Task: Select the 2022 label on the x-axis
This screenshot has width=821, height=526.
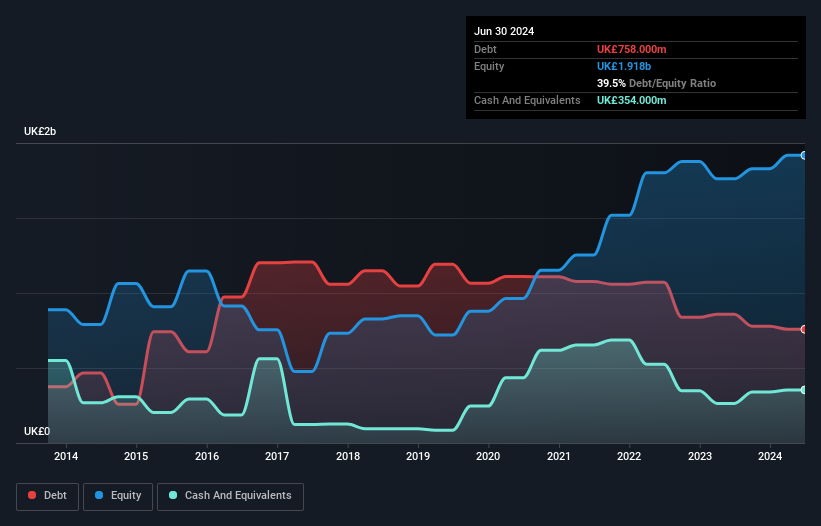Action: (x=629, y=456)
